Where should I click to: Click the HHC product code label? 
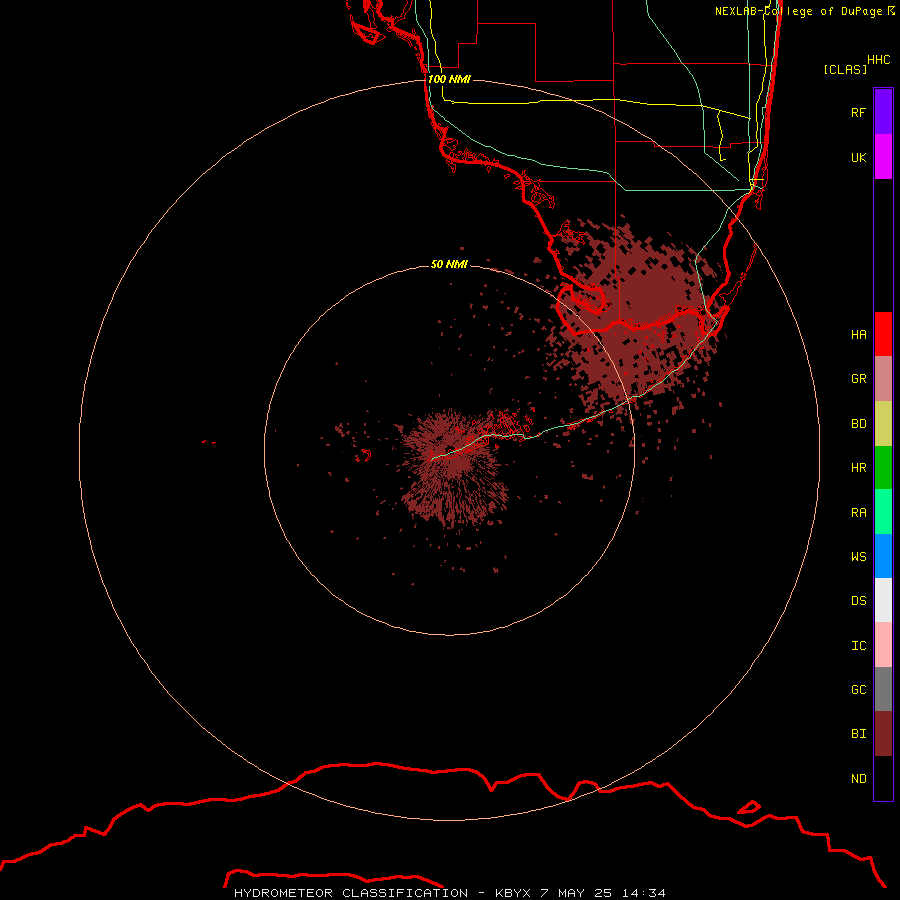pyautogui.click(x=878, y=60)
